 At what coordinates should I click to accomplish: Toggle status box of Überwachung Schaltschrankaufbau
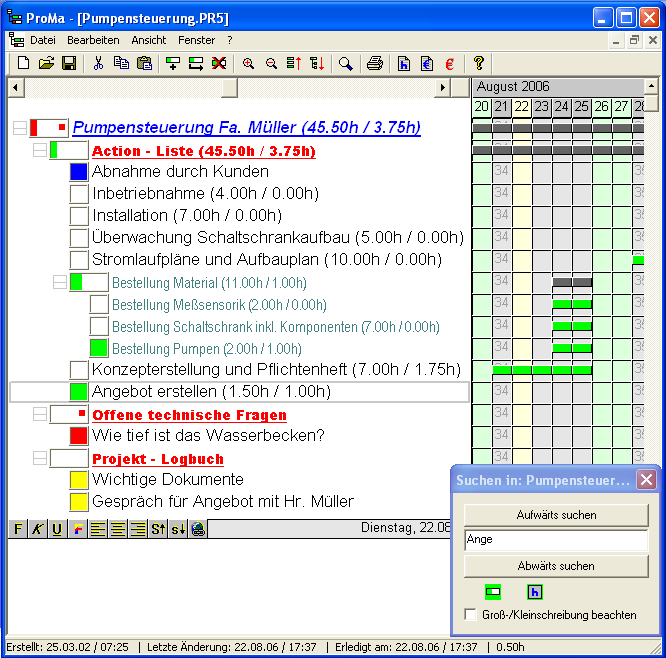coord(79,237)
